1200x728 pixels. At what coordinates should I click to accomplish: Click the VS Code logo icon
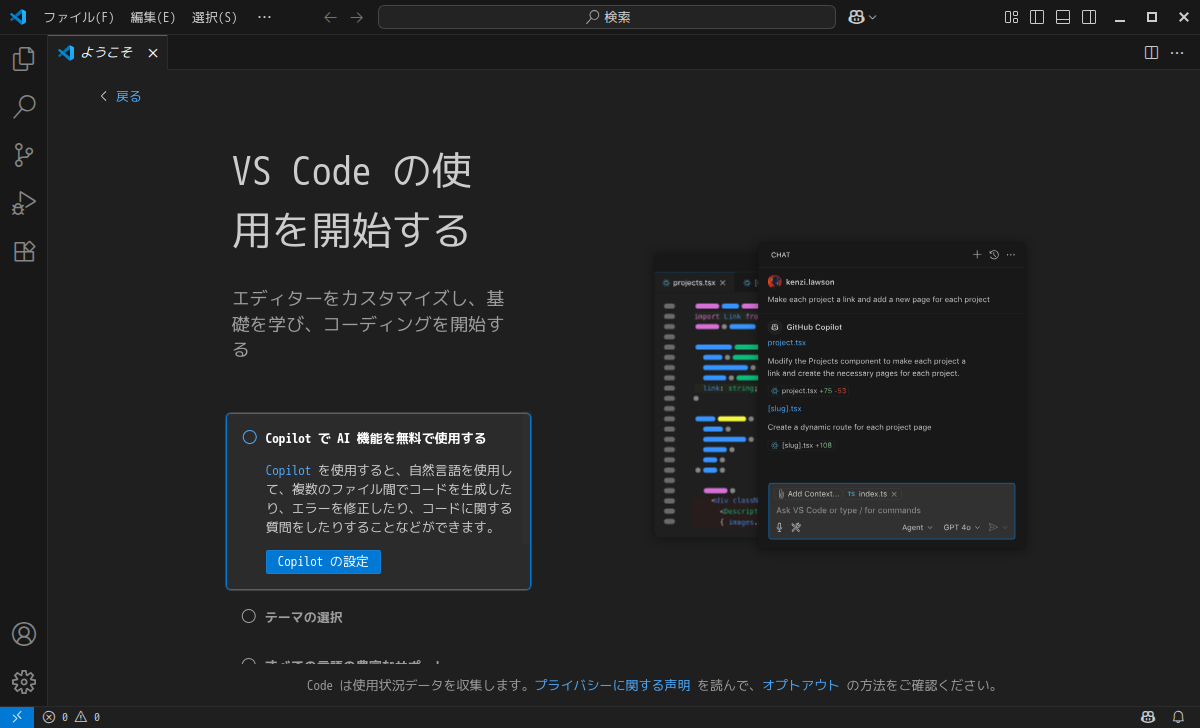pyautogui.click(x=18, y=17)
